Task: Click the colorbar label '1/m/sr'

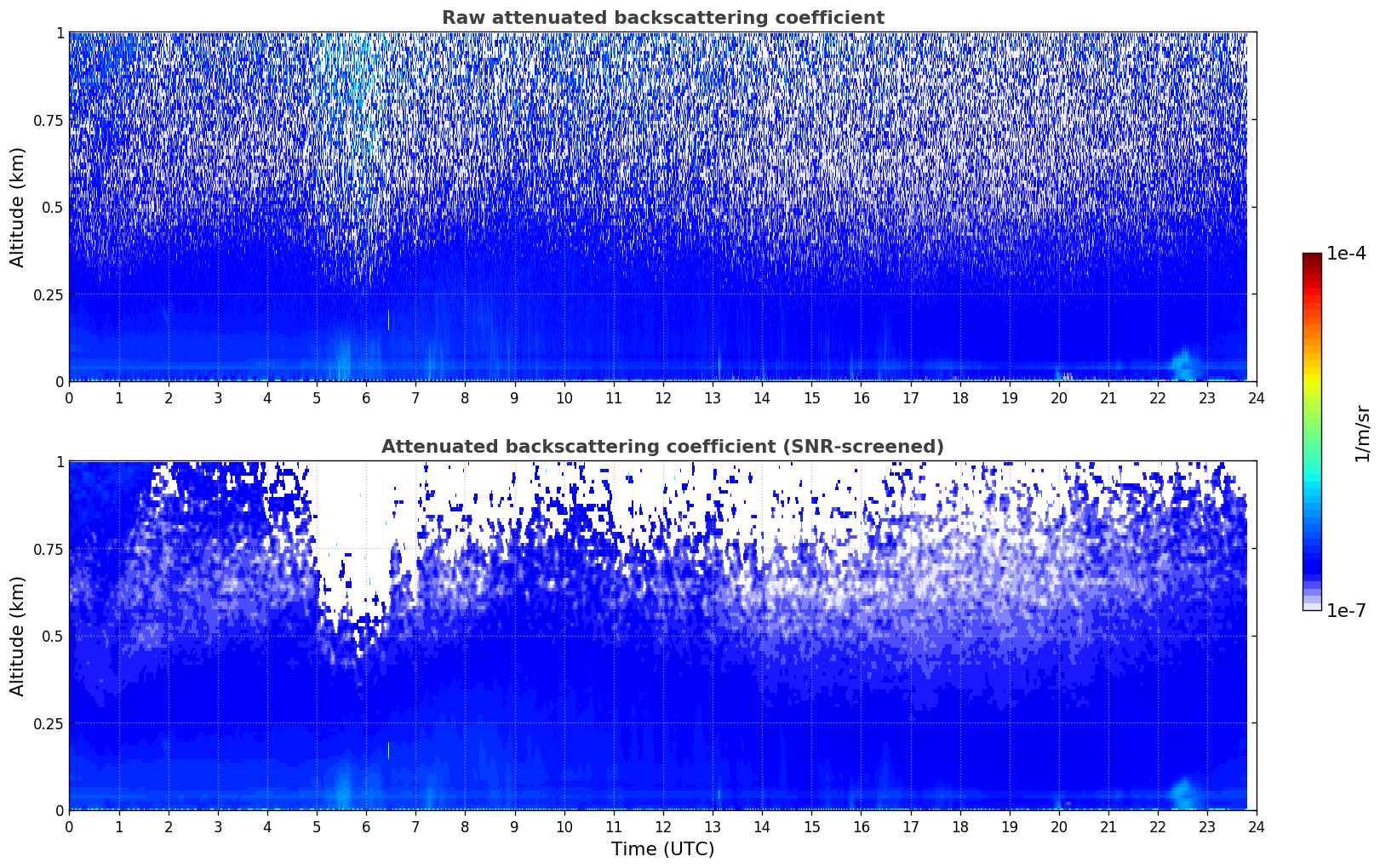Action: [1362, 433]
